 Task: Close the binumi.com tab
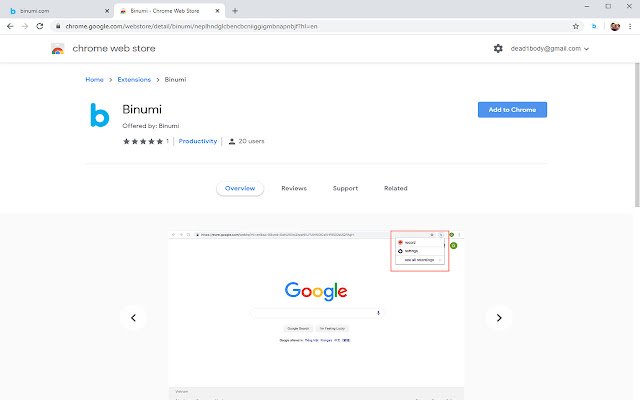(x=107, y=11)
